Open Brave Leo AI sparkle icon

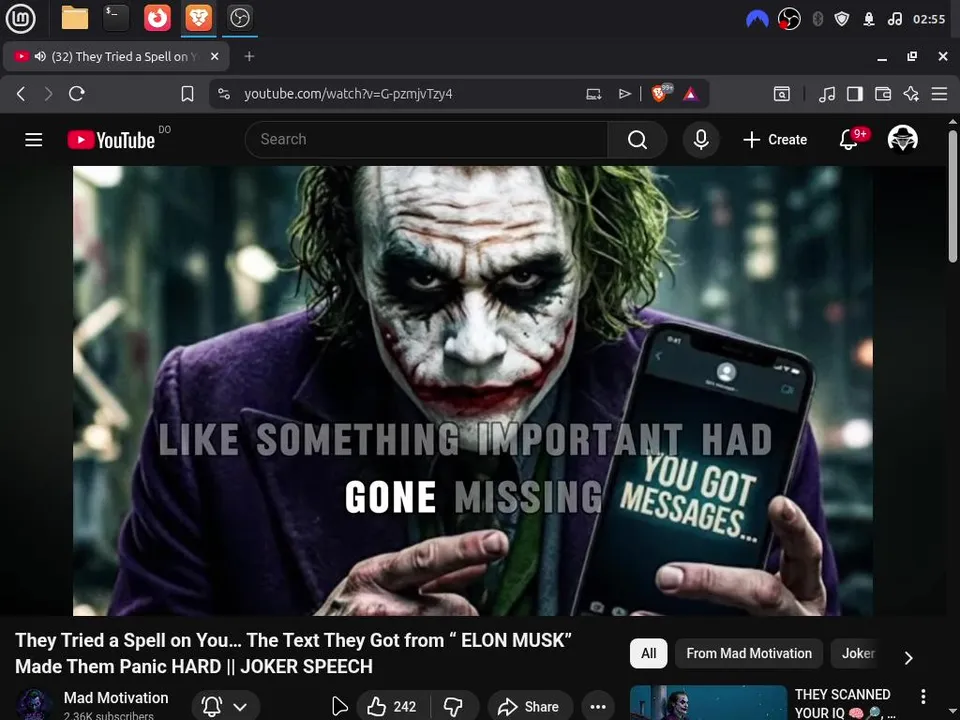tap(911, 94)
